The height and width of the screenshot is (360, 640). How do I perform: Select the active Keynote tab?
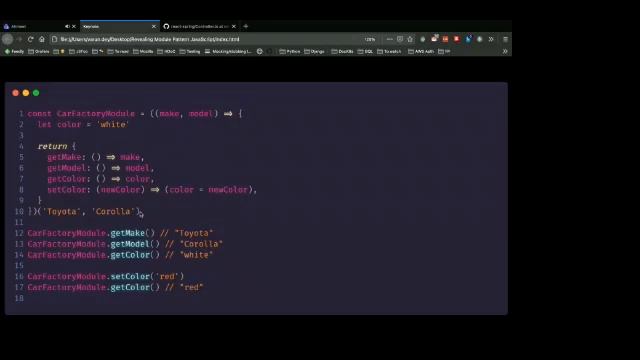coord(120,27)
